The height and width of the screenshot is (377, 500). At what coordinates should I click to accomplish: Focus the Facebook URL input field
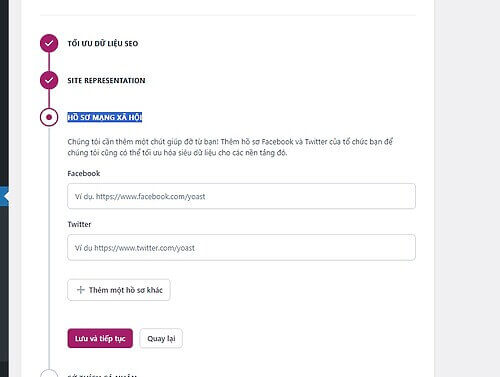click(241, 196)
